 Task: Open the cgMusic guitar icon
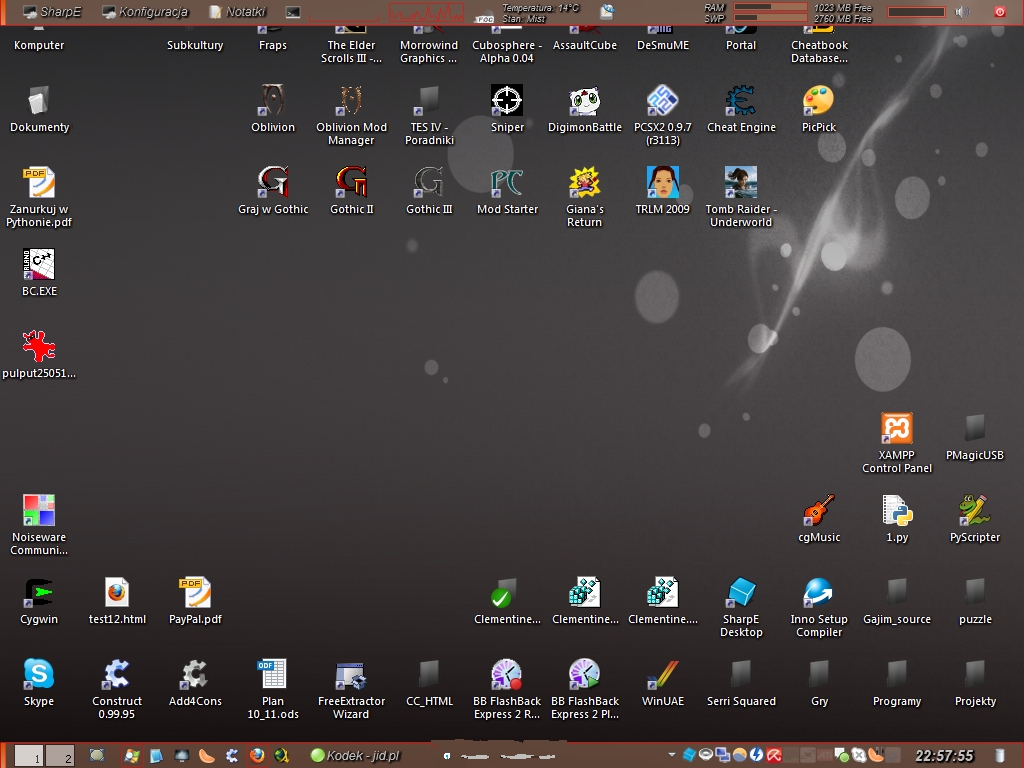pos(819,511)
